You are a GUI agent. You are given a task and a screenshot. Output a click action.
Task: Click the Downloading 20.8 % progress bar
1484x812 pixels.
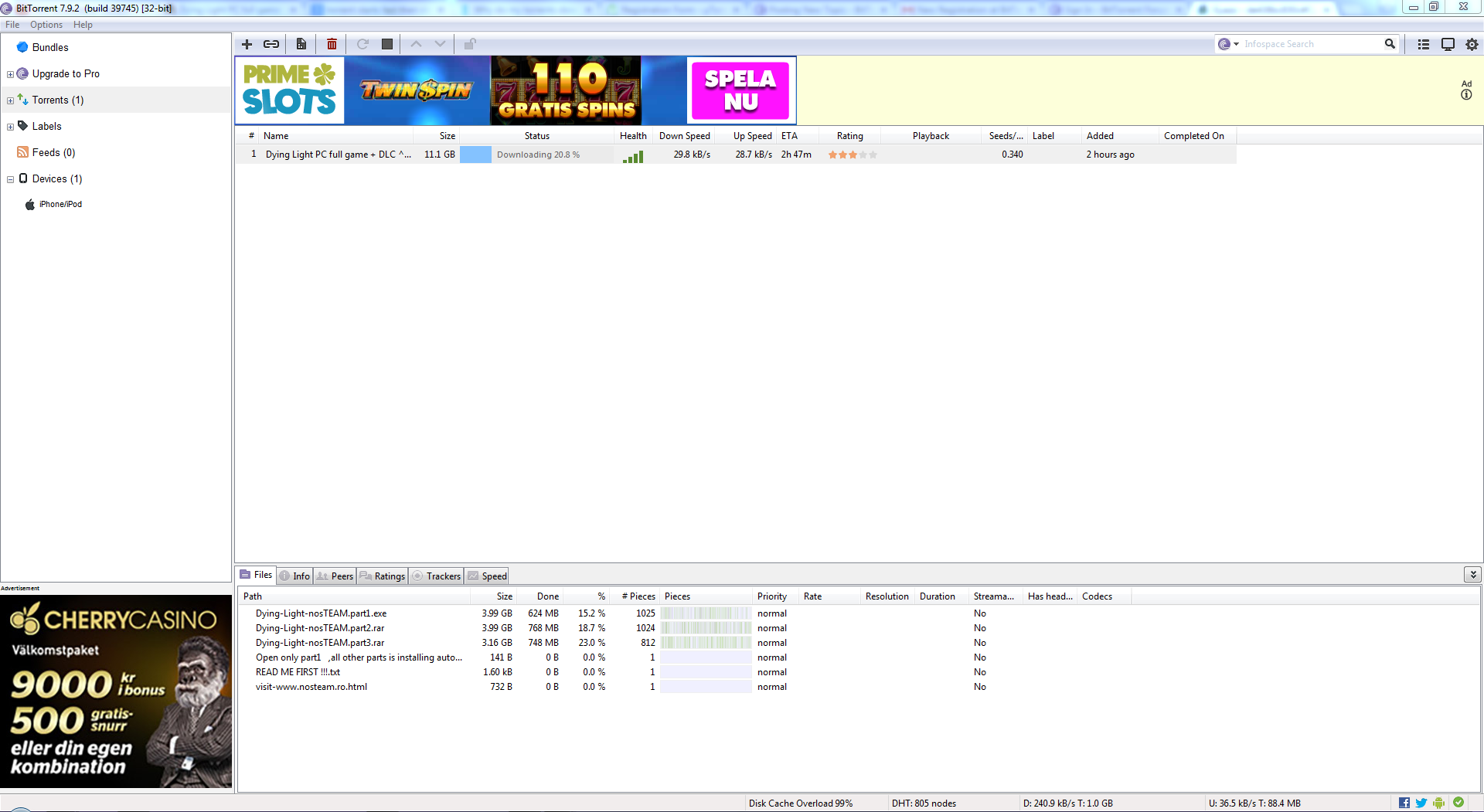[537, 155]
